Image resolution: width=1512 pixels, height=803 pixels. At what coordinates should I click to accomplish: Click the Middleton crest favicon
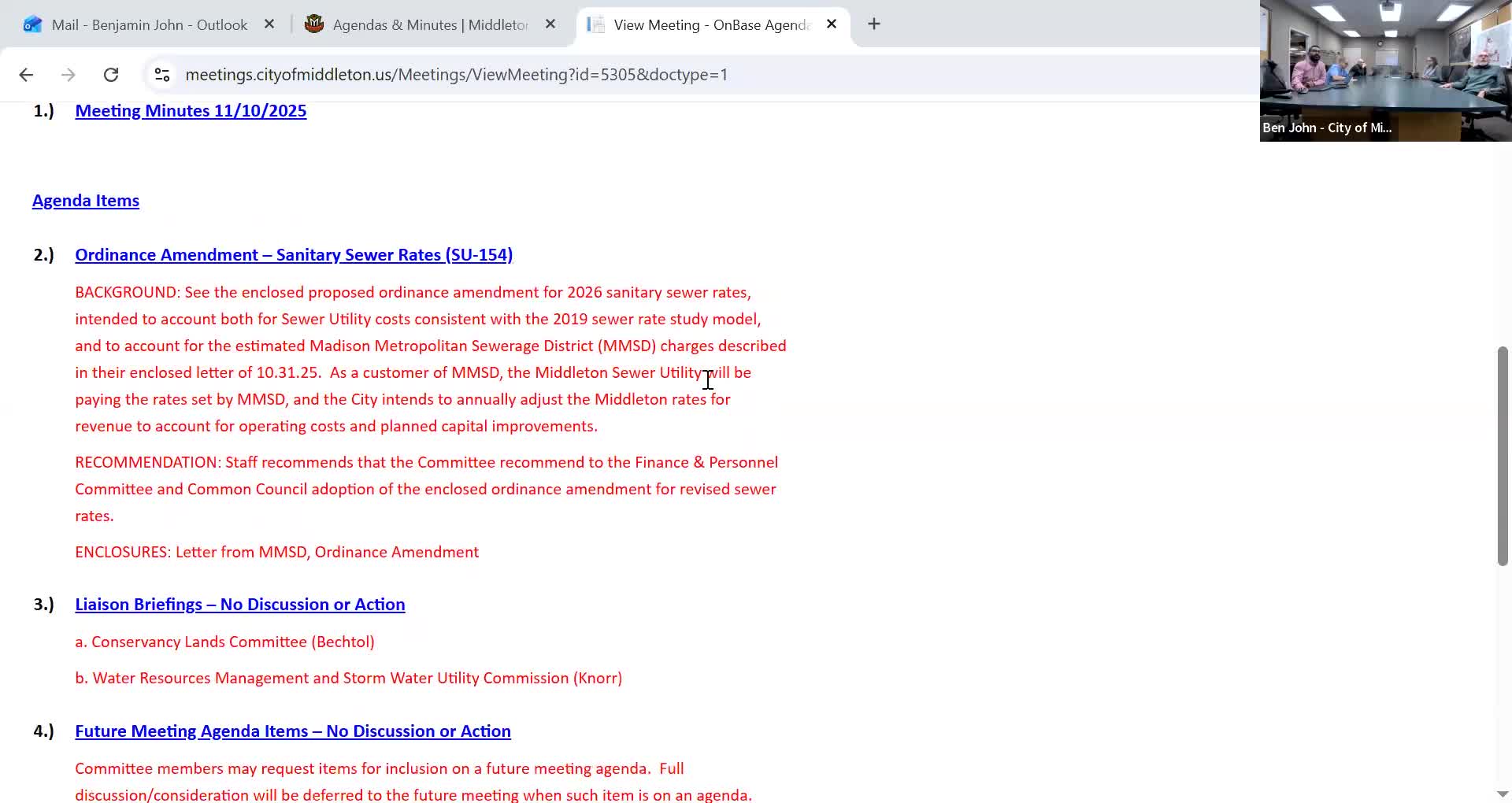pos(314,24)
